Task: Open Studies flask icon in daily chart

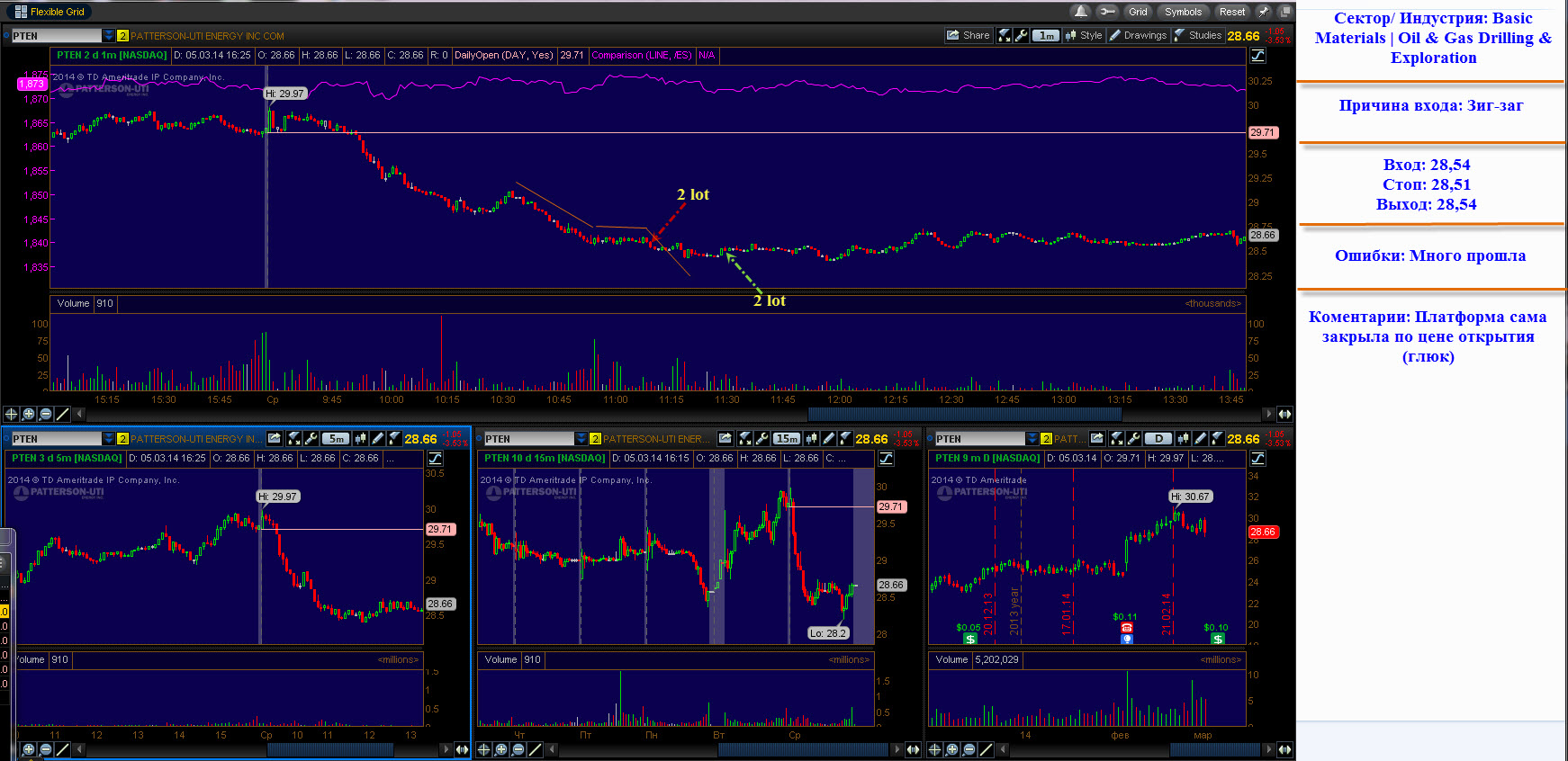Action: tap(1218, 438)
